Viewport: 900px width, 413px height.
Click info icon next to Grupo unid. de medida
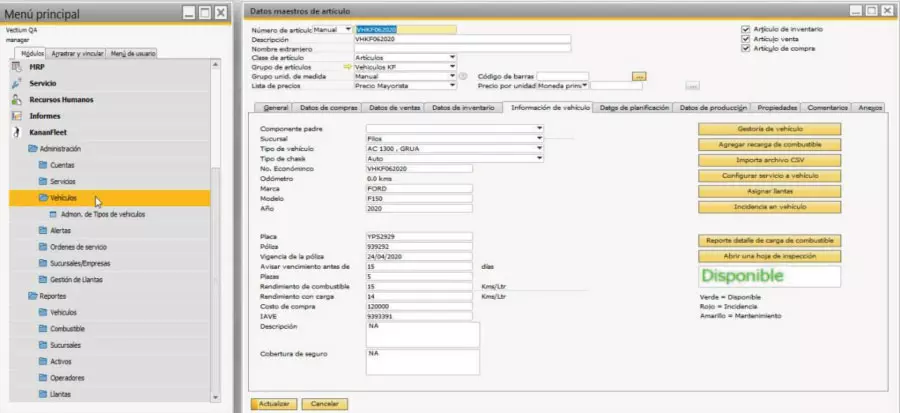click(463, 76)
